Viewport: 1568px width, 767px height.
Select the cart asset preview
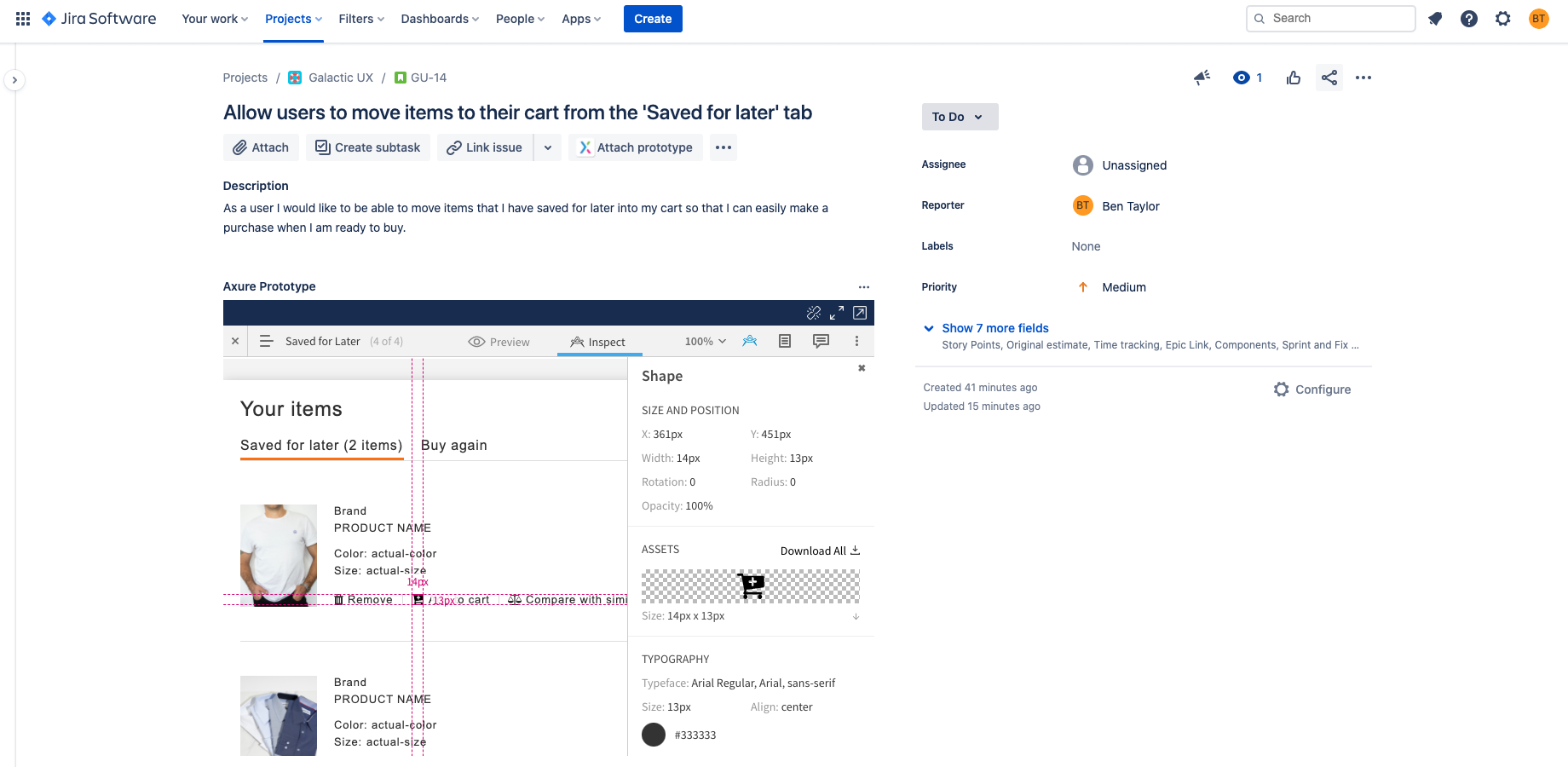(751, 586)
